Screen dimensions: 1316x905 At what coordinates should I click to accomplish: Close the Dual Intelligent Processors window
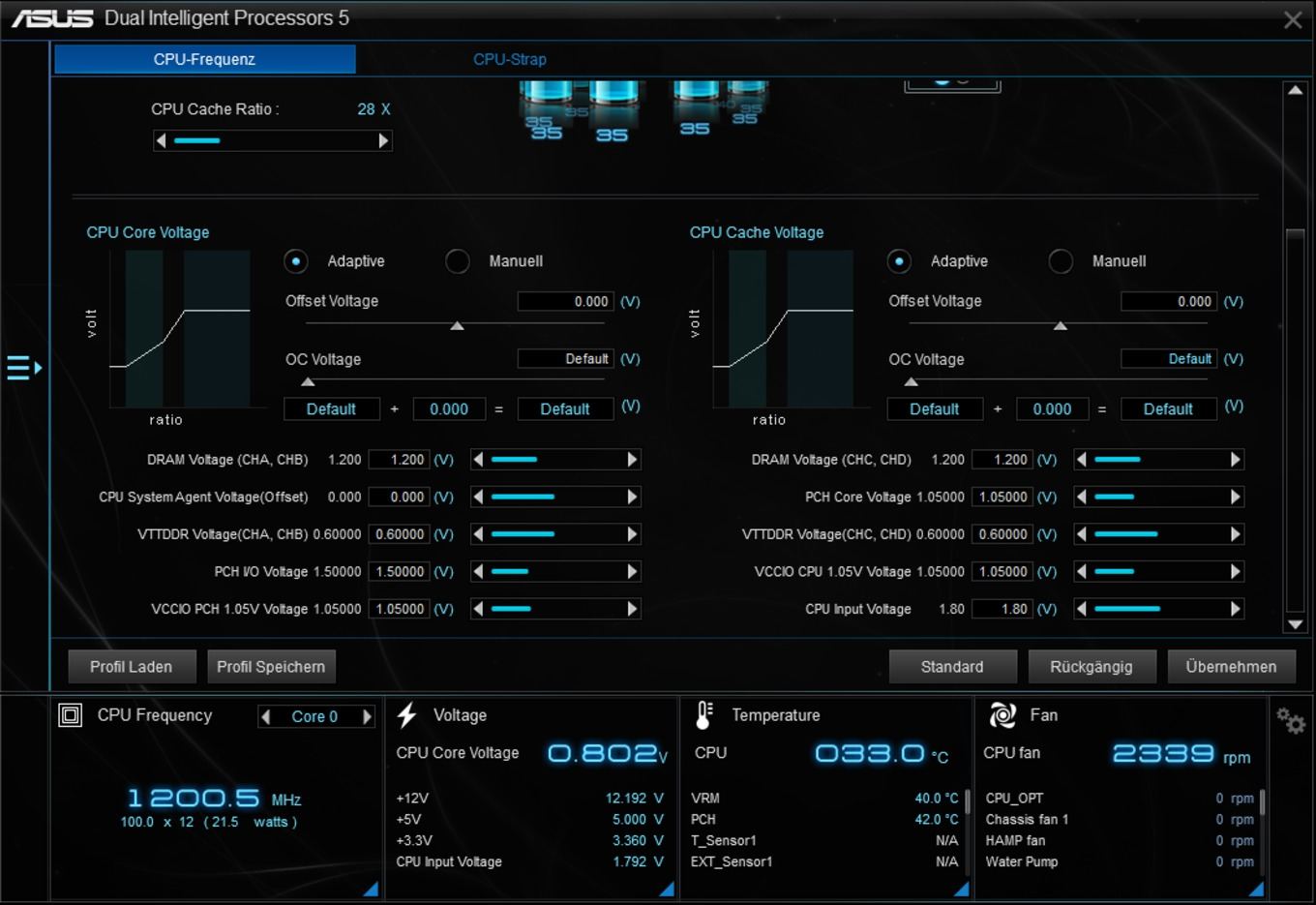(1293, 20)
